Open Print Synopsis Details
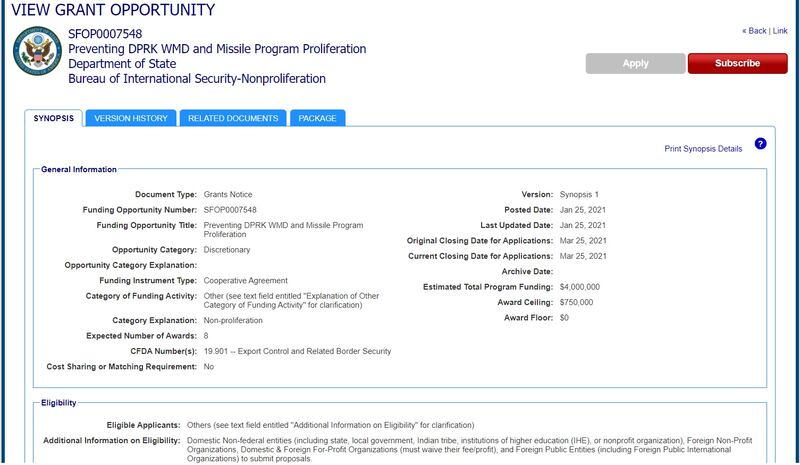The image size is (800, 465). pos(703,149)
